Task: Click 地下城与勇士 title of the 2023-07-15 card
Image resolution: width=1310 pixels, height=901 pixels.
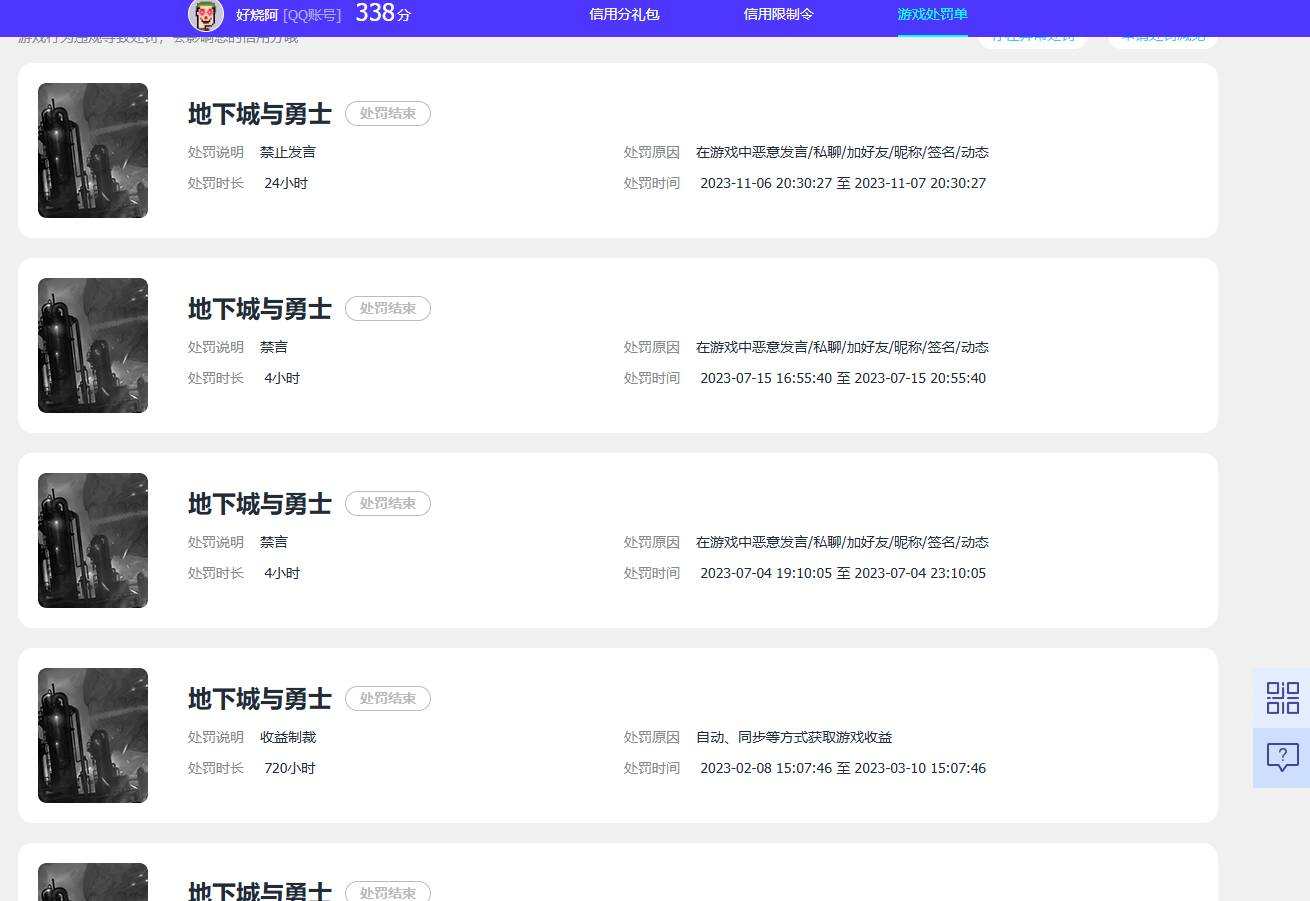Action: (260, 309)
